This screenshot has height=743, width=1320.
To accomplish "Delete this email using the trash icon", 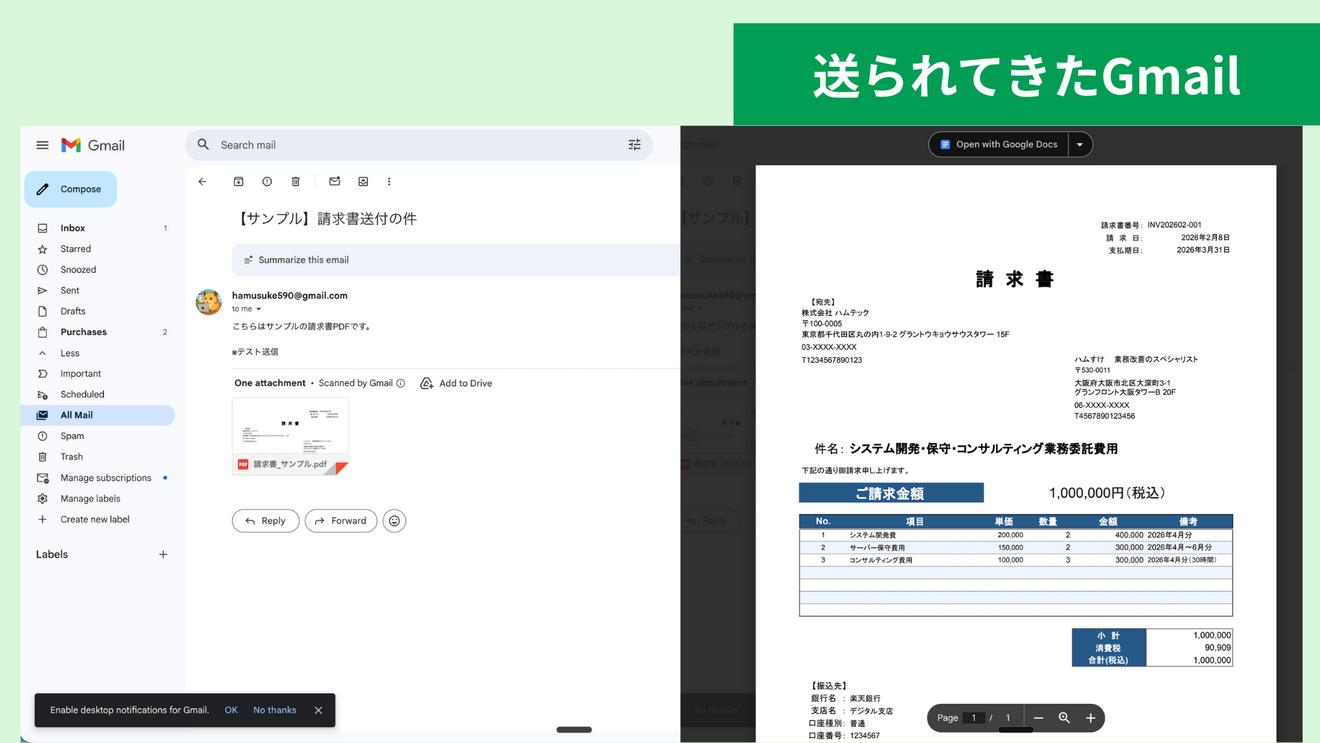I will 296,182.
